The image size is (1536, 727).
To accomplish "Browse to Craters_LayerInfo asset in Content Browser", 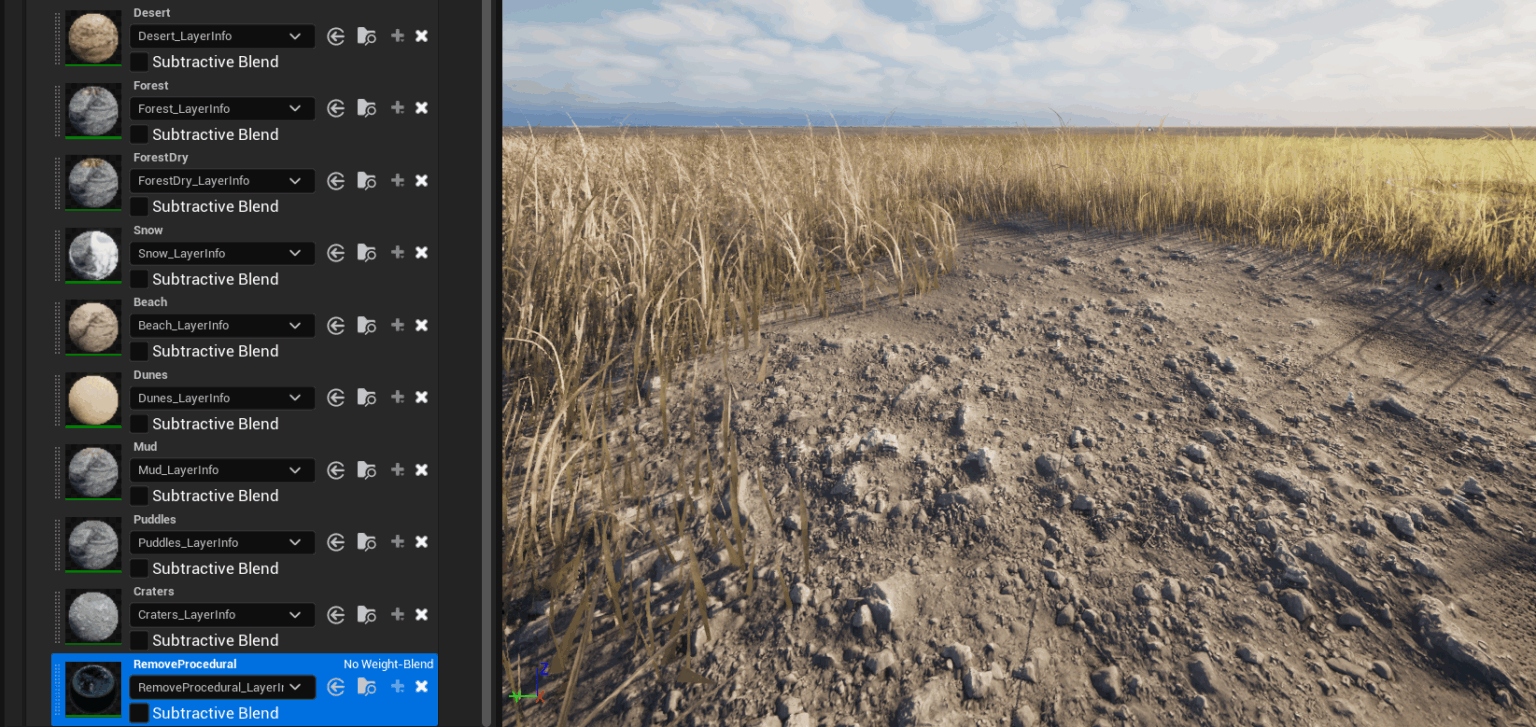I will pyautogui.click(x=366, y=614).
